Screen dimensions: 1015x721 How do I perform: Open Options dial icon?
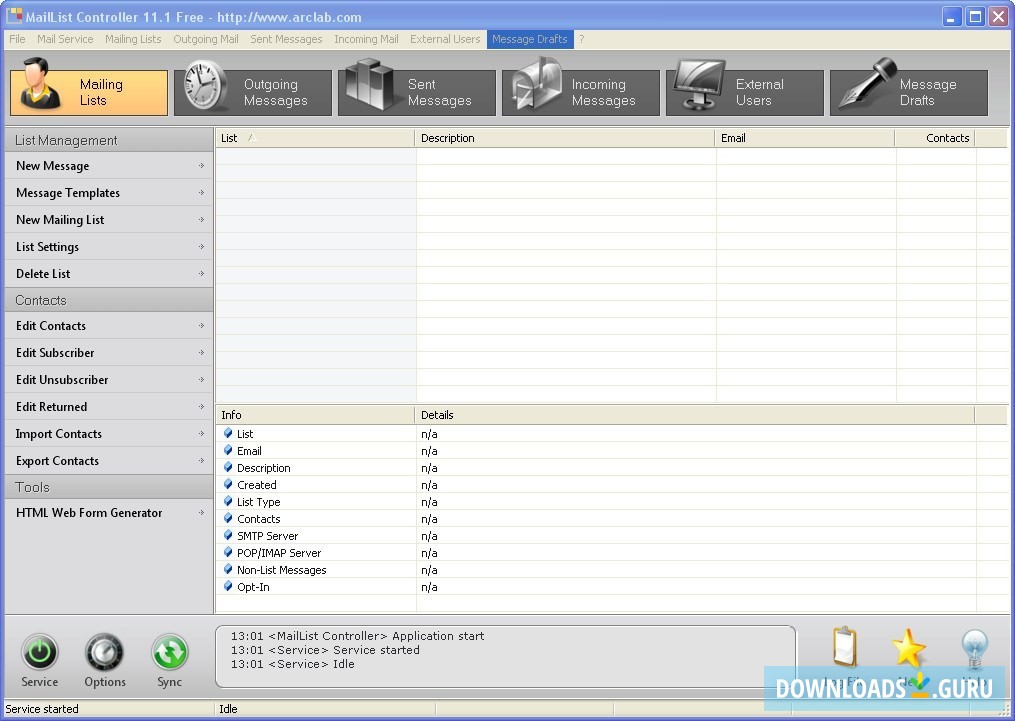coord(104,652)
